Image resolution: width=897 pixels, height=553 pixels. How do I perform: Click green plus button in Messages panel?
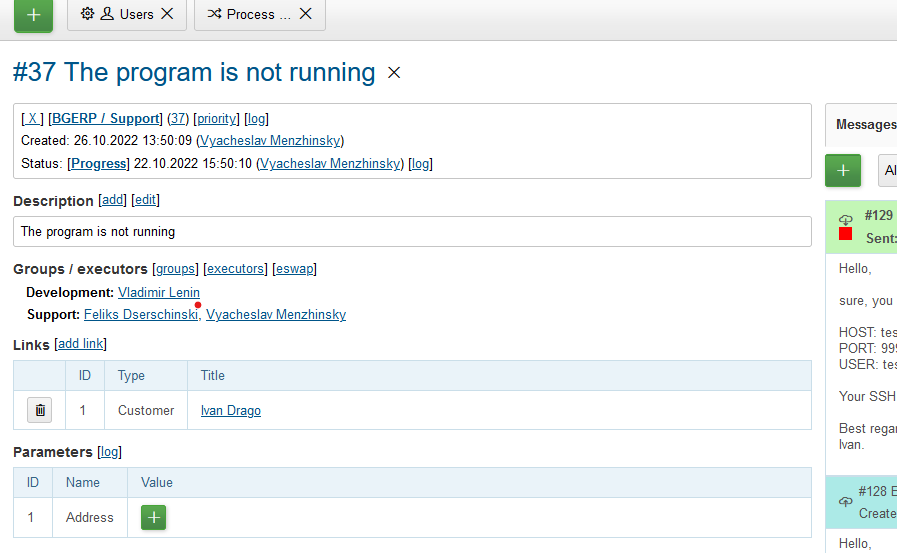pyautogui.click(x=842, y=170)
